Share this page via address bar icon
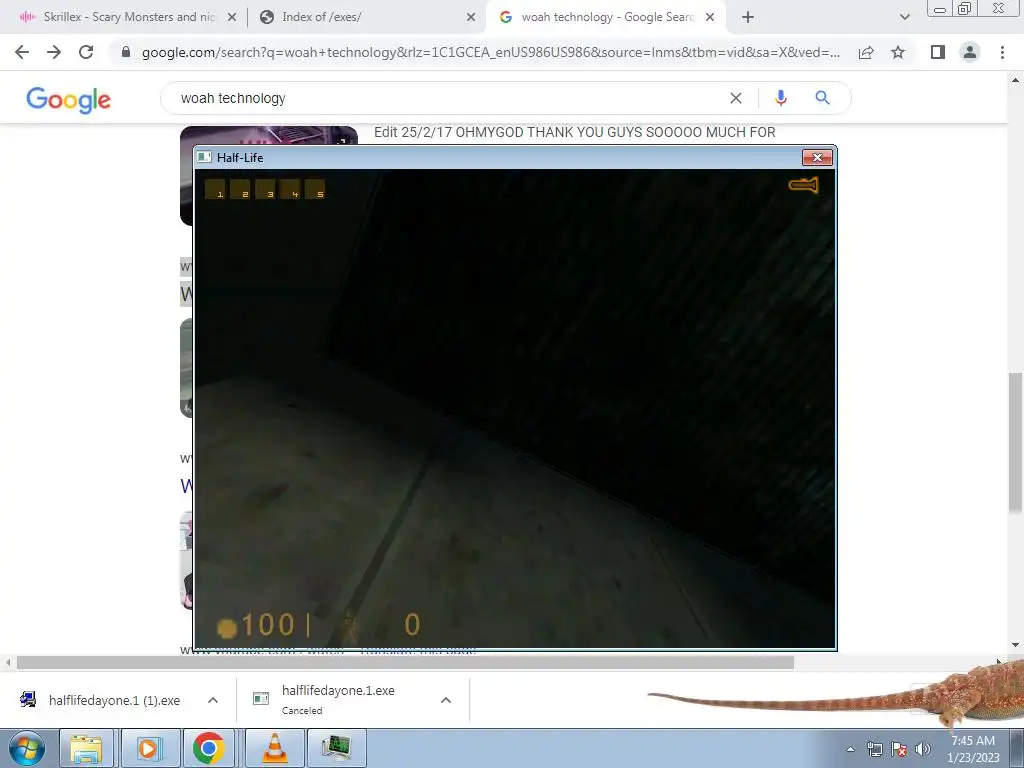Image resolution: width=1024 pixels, height=768 pixels. (866, 52)
